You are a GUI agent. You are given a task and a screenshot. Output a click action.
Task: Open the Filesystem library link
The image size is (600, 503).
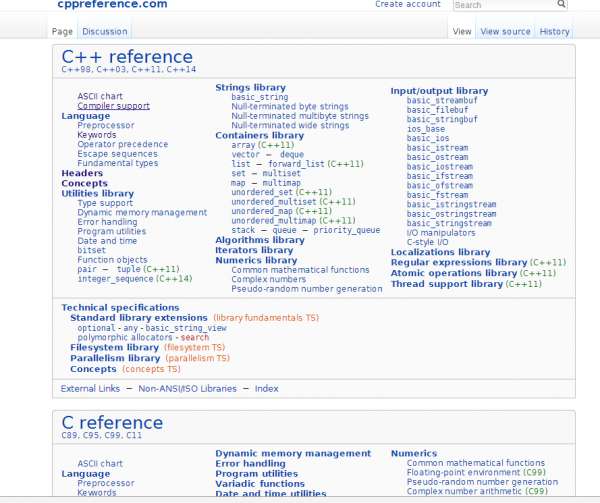114,348
